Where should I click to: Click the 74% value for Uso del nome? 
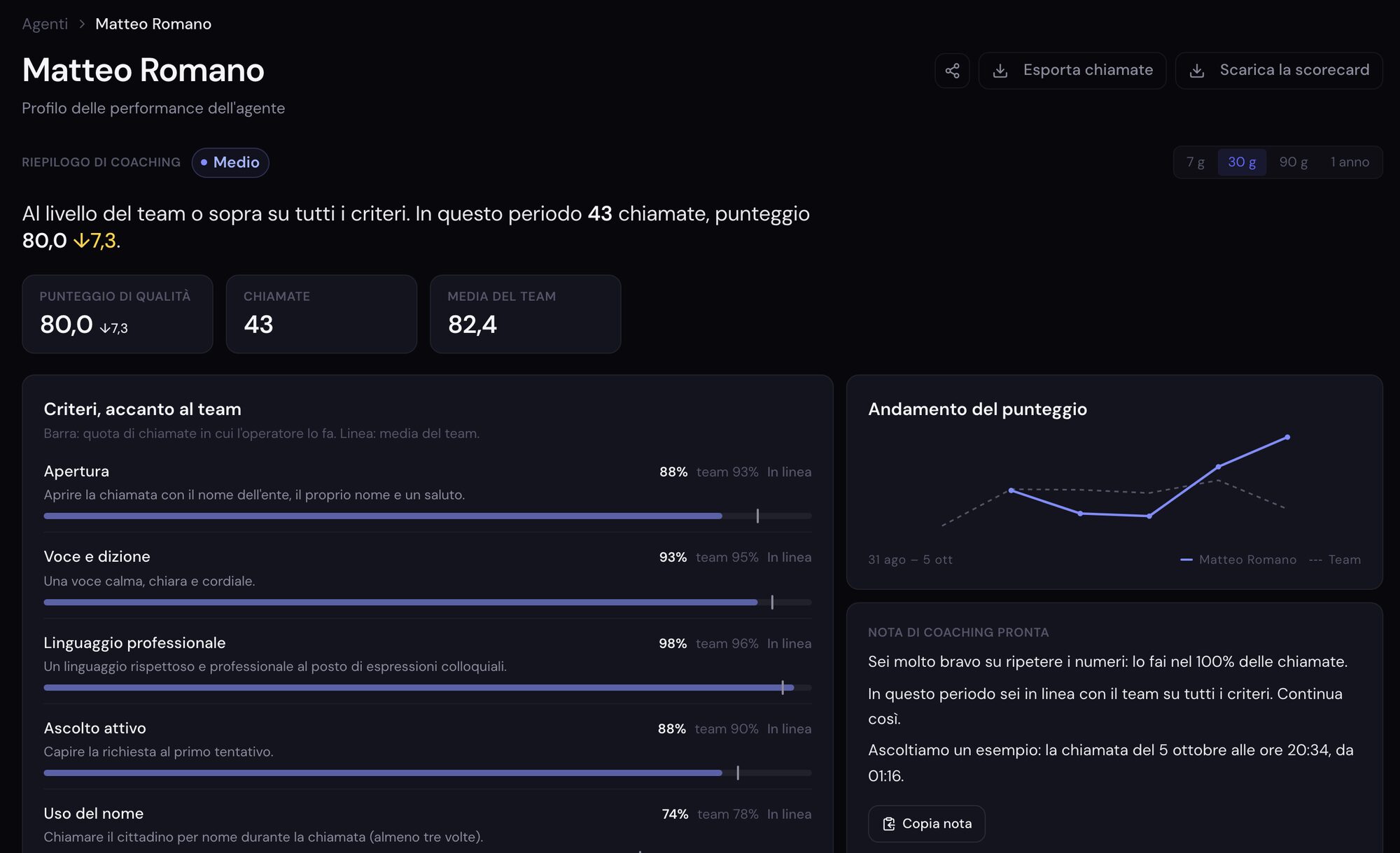tap(675, 815)
